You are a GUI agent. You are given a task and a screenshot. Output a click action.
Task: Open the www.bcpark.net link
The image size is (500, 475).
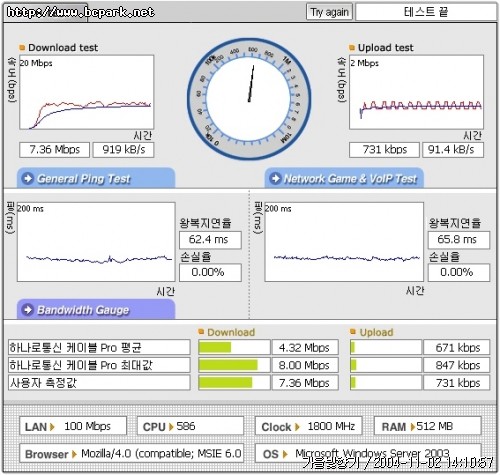click(80, 12)
